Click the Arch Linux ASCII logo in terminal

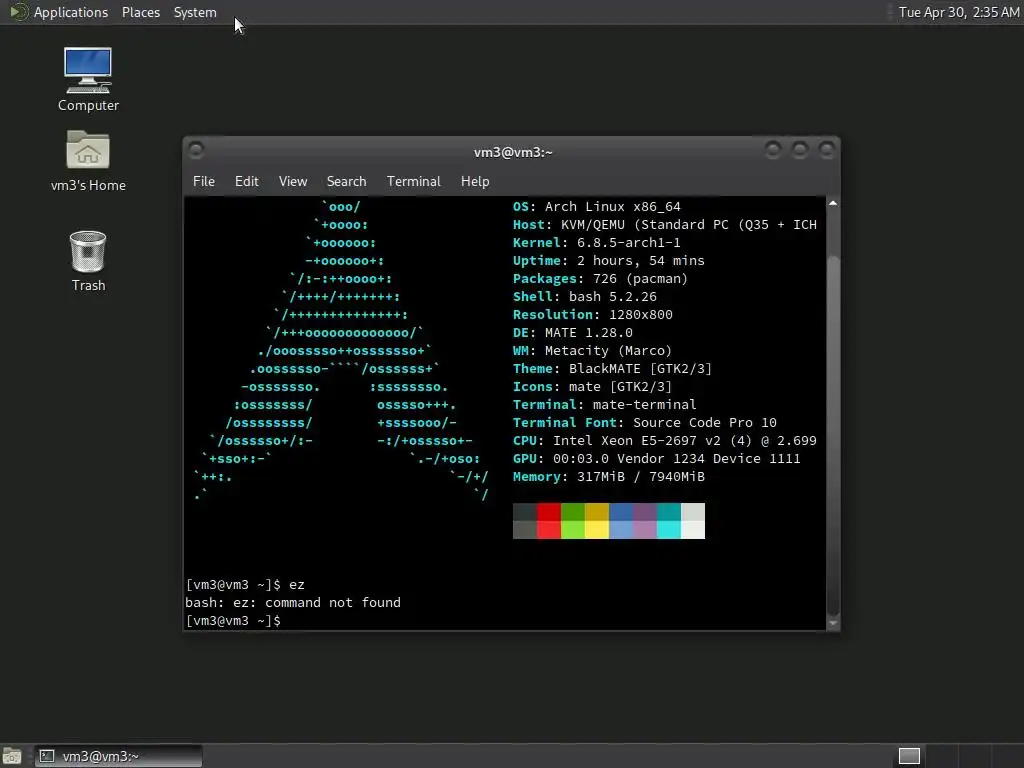pos(341,351)
